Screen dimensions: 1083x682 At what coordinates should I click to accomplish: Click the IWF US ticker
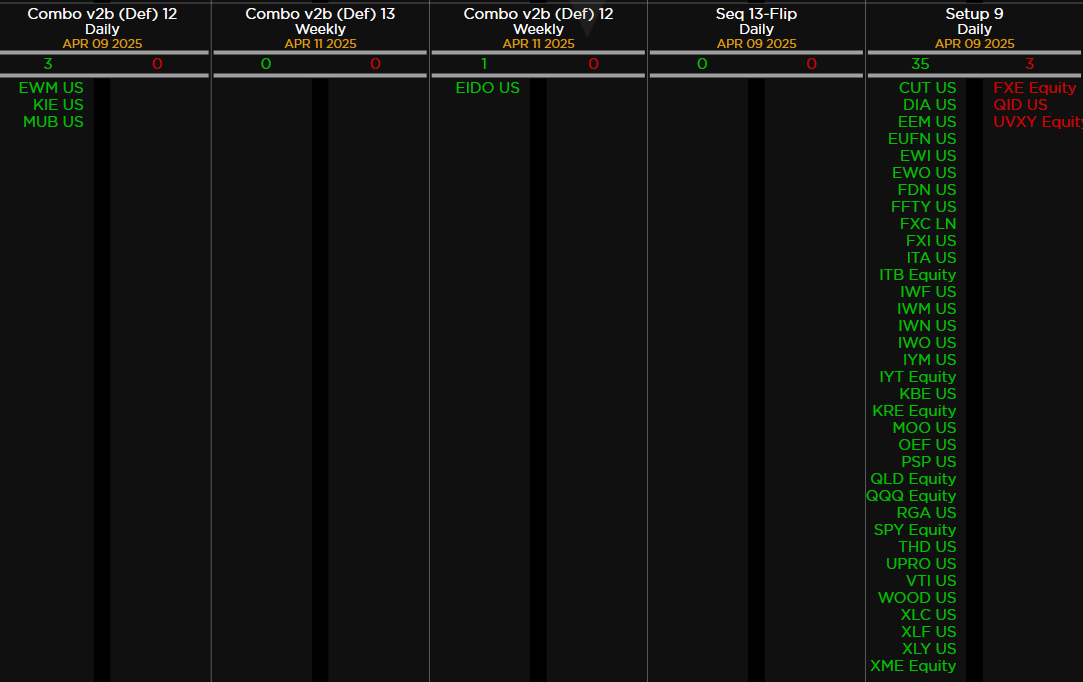(928, 292)
